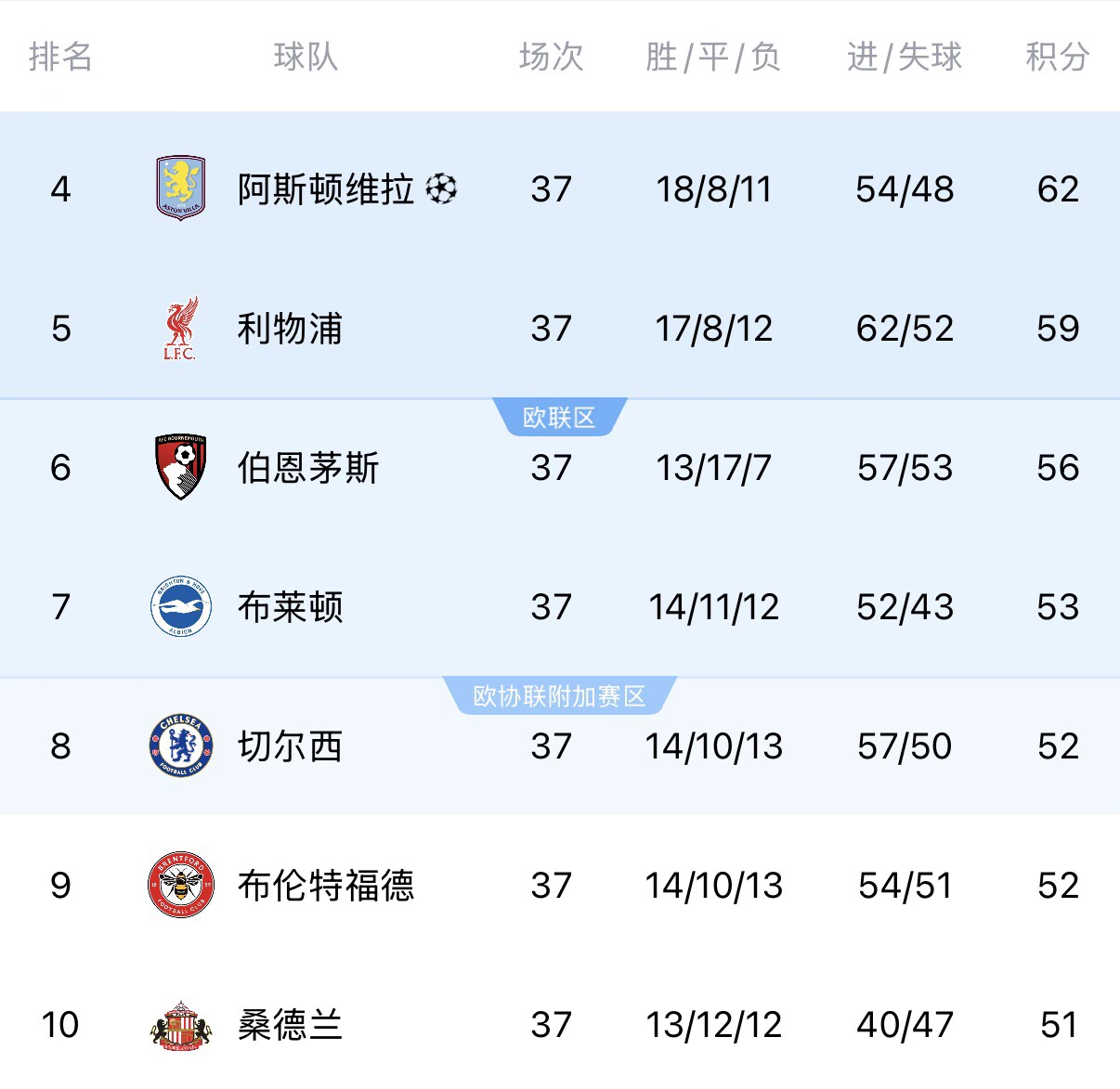This screenshot has height=1089, width=1120.
Task: Click the Sunderland club crest
Action: (x=180, y=1026)
